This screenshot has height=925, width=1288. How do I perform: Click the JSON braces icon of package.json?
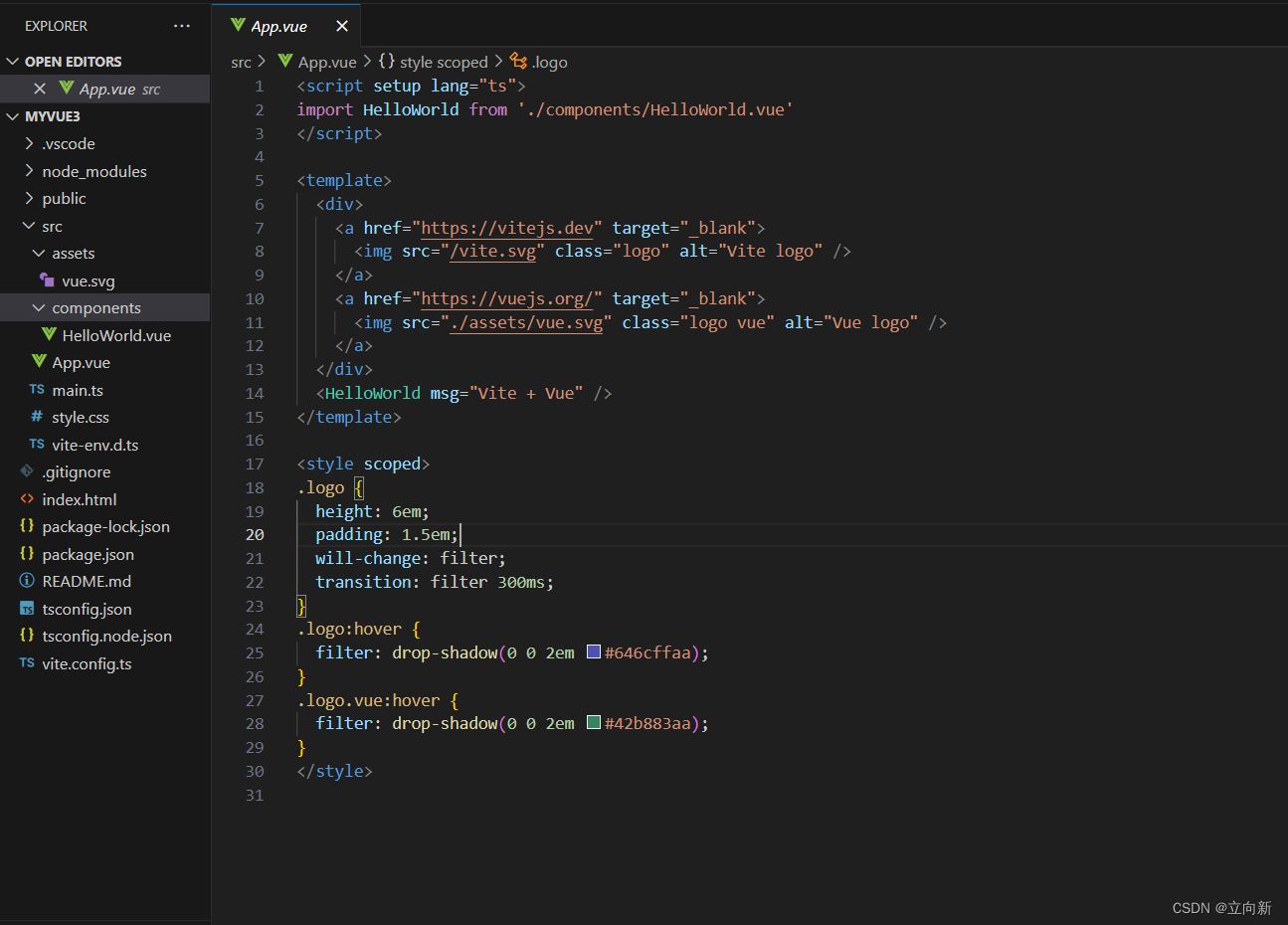(27, 553)
